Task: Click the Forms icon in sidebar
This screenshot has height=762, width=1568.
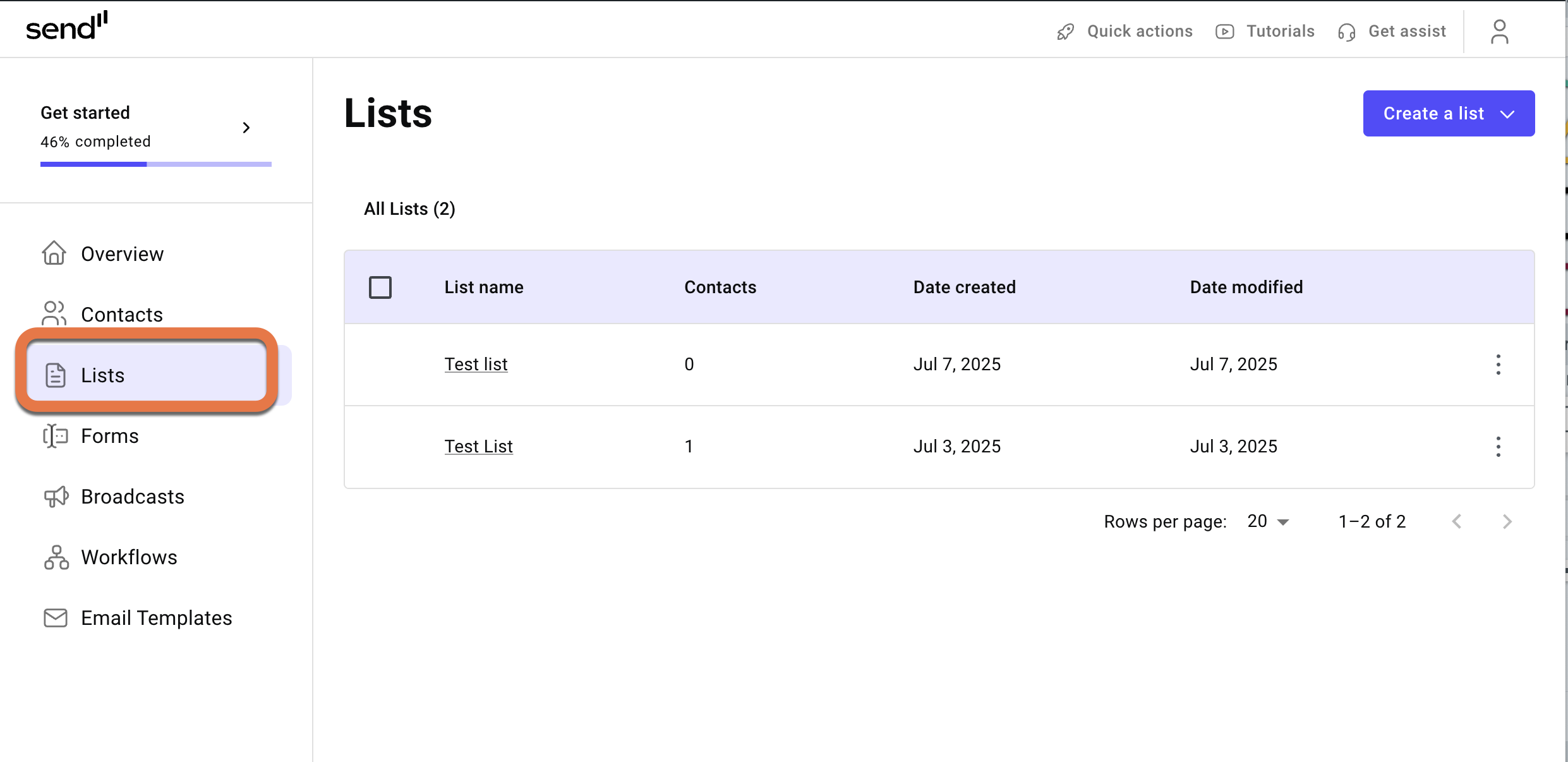Action: 56,436
